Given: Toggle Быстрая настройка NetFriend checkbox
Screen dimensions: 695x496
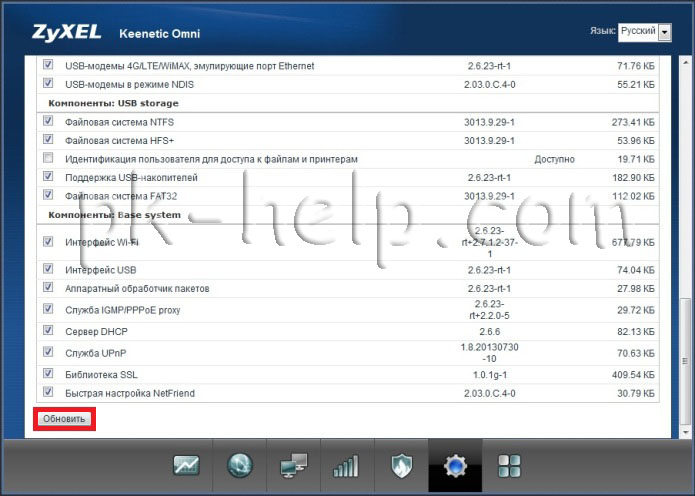Looking at the screenshot, I should click(x=48, y=392).
